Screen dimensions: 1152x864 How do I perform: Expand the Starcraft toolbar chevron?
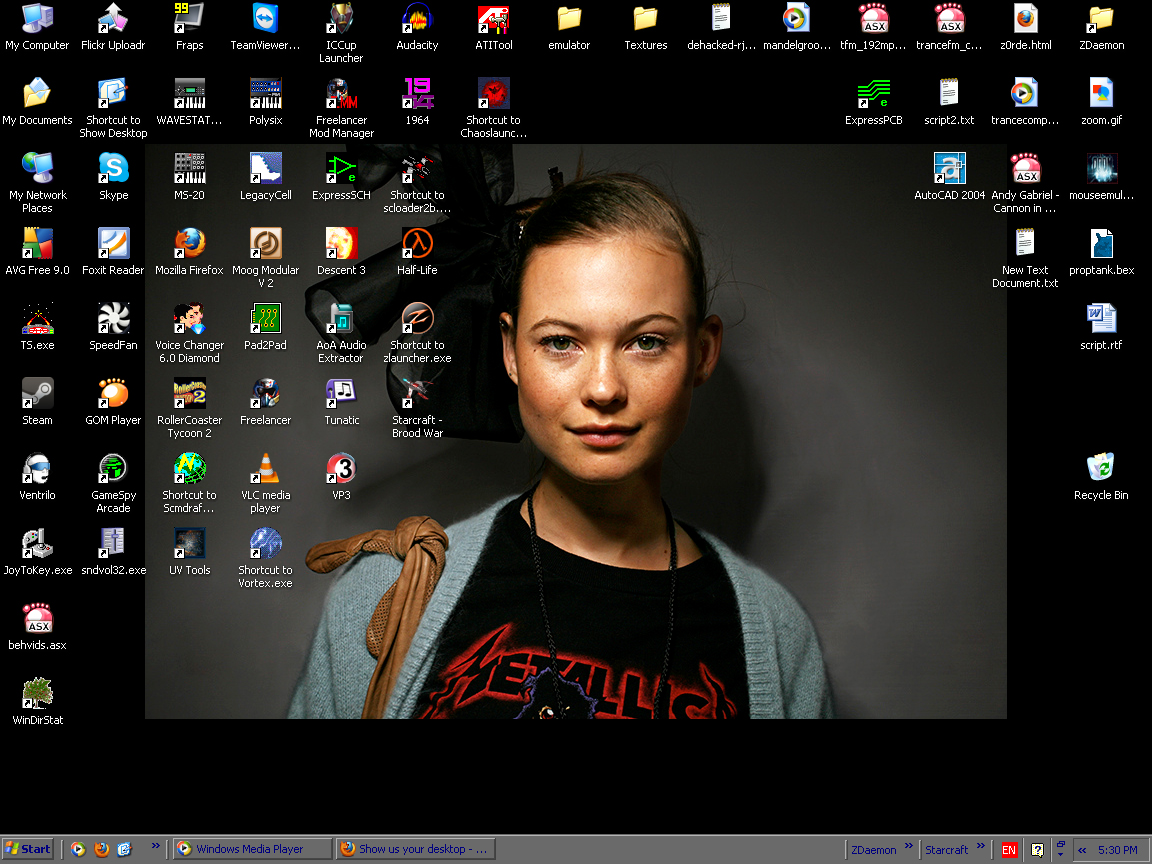(981, 846)
